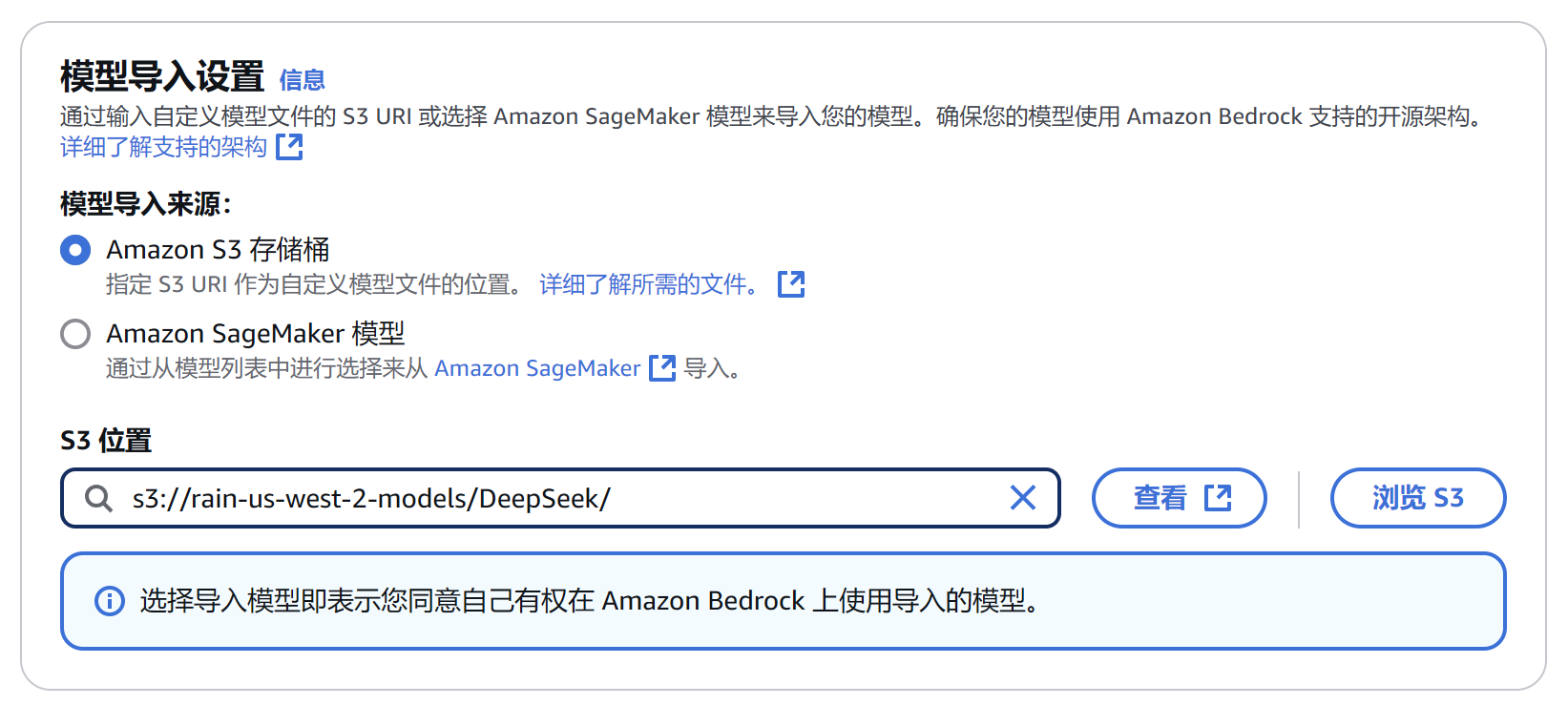Image resolution: width=1568 pixels, height=705 pixels.
Task: Click the 模型导入设置 panel heading
Action: click(162, 76)
